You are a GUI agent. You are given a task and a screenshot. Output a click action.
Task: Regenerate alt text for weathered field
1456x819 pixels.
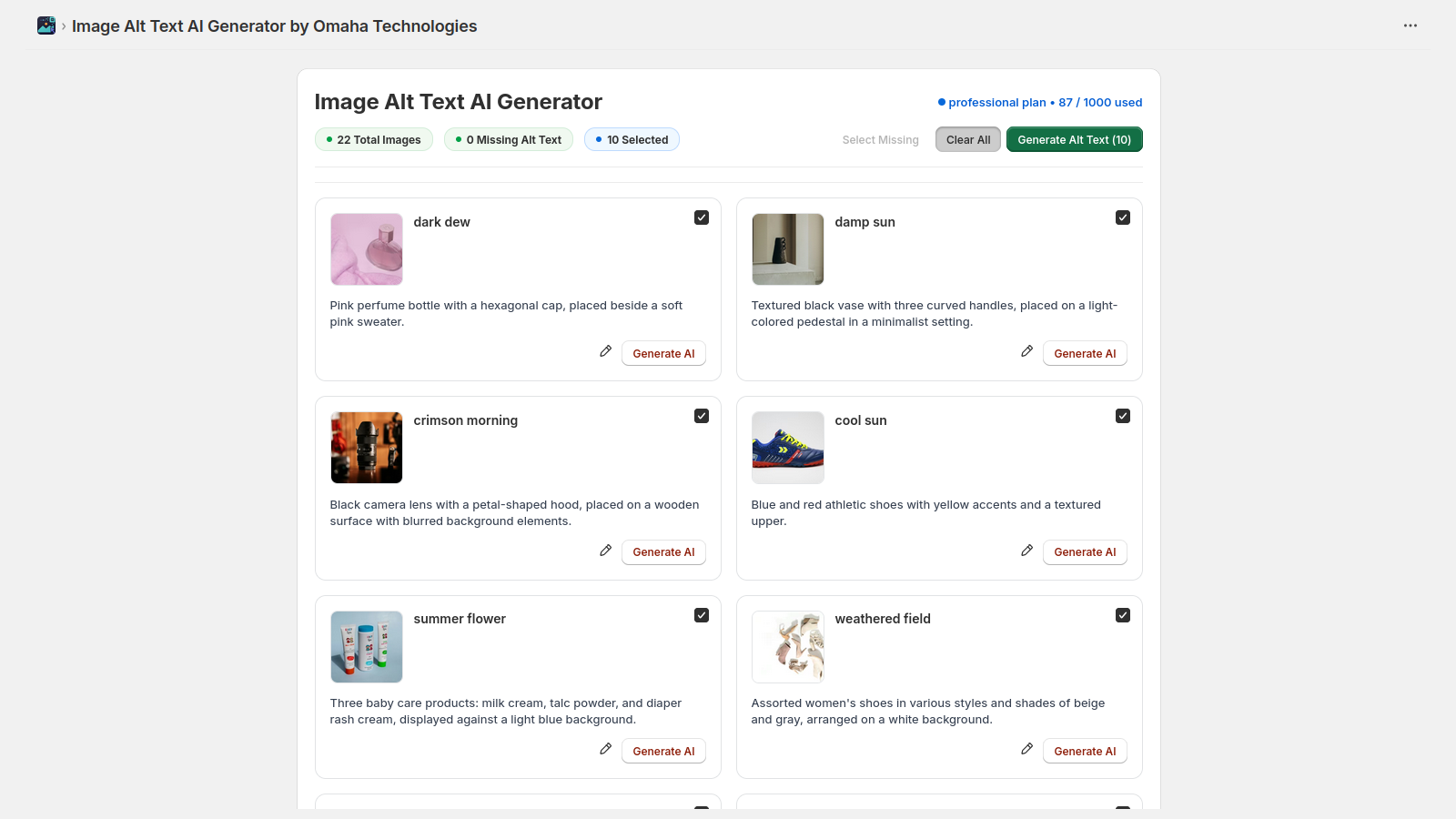[x=1085, y=751]
